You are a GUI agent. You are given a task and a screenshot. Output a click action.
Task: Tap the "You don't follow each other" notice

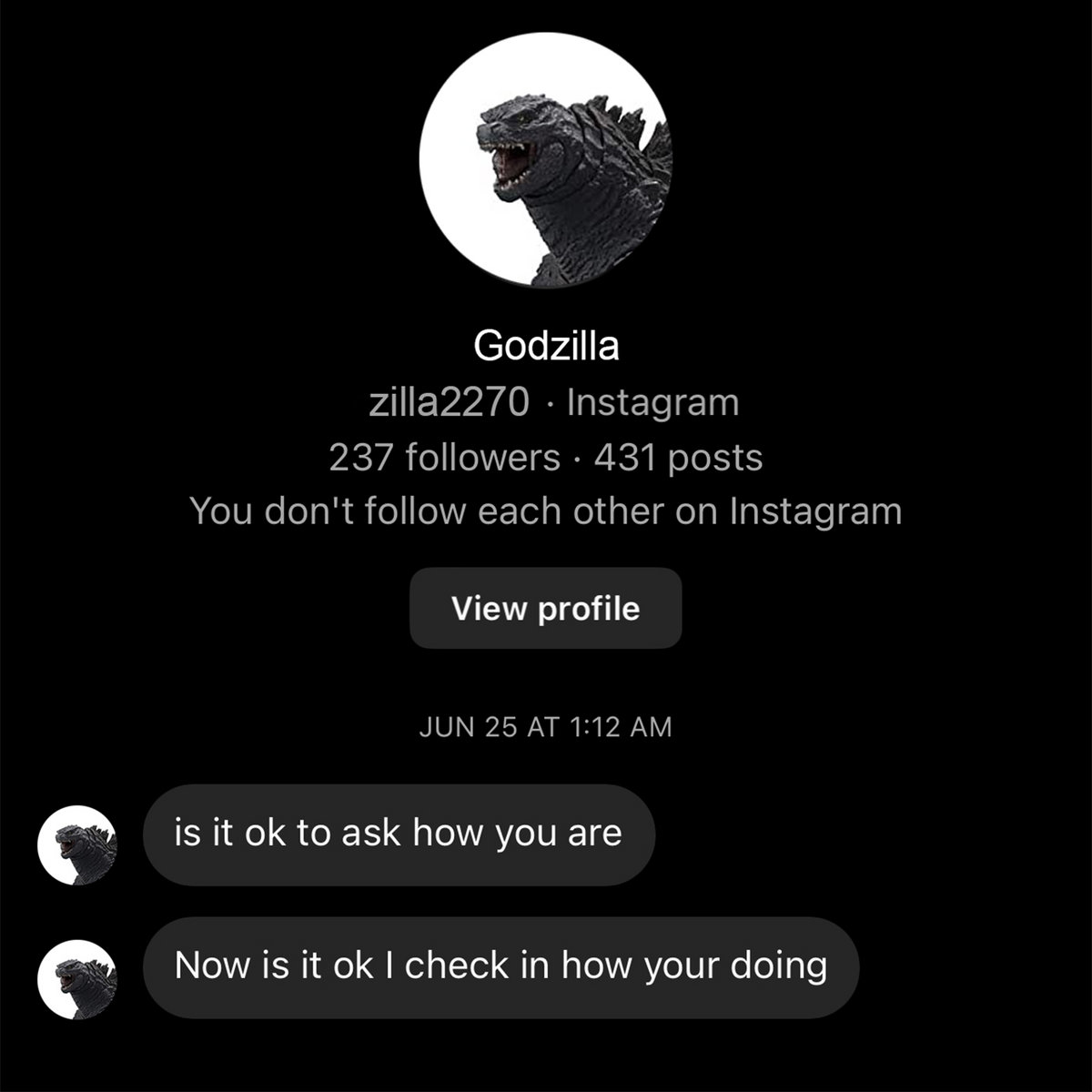point(546,511)
